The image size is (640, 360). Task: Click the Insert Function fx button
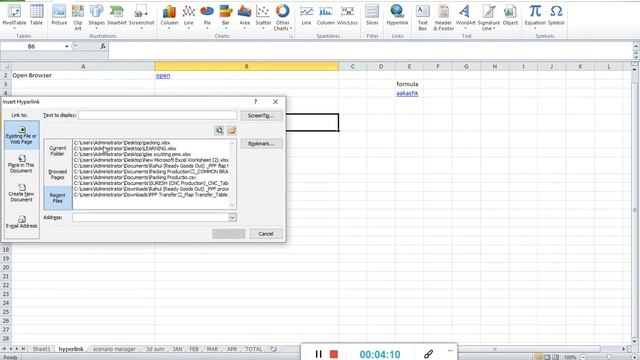pyautogui.click(x=103, y=47)
